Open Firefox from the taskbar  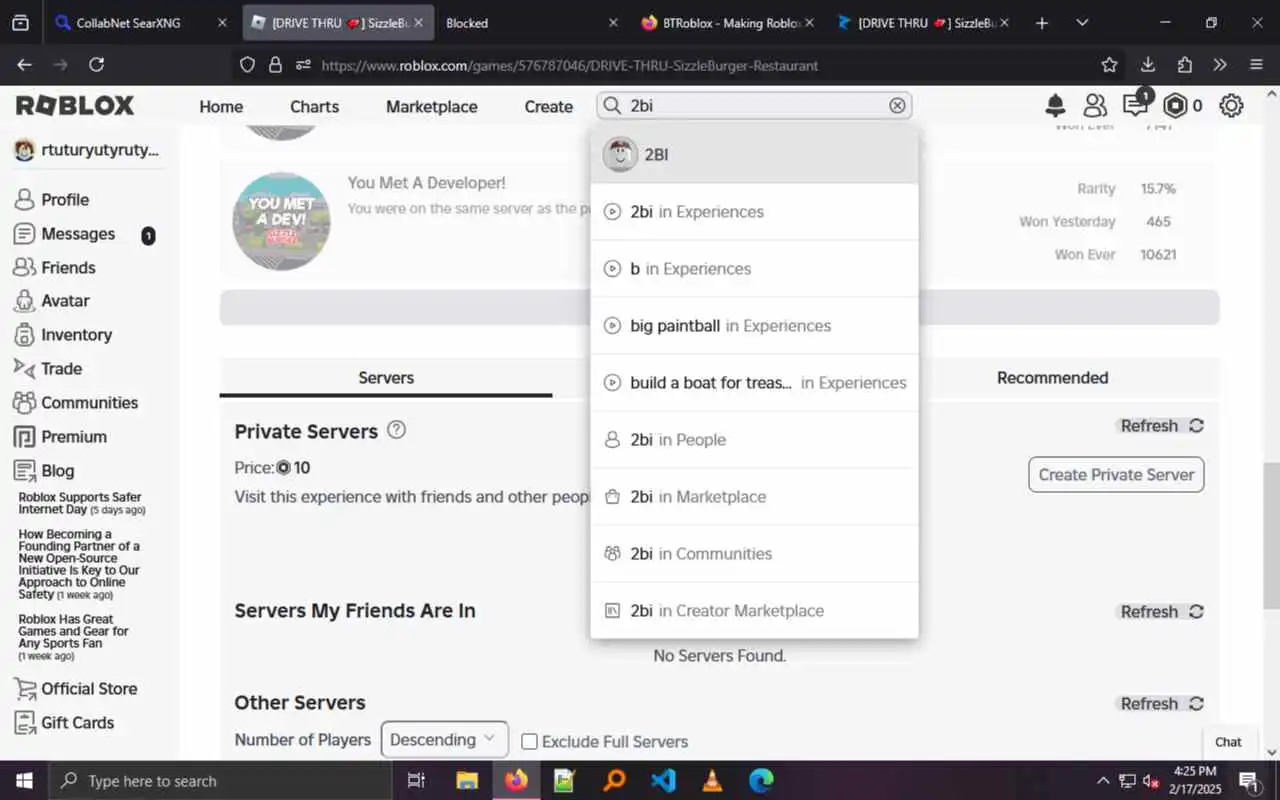(x=516, y=781)
